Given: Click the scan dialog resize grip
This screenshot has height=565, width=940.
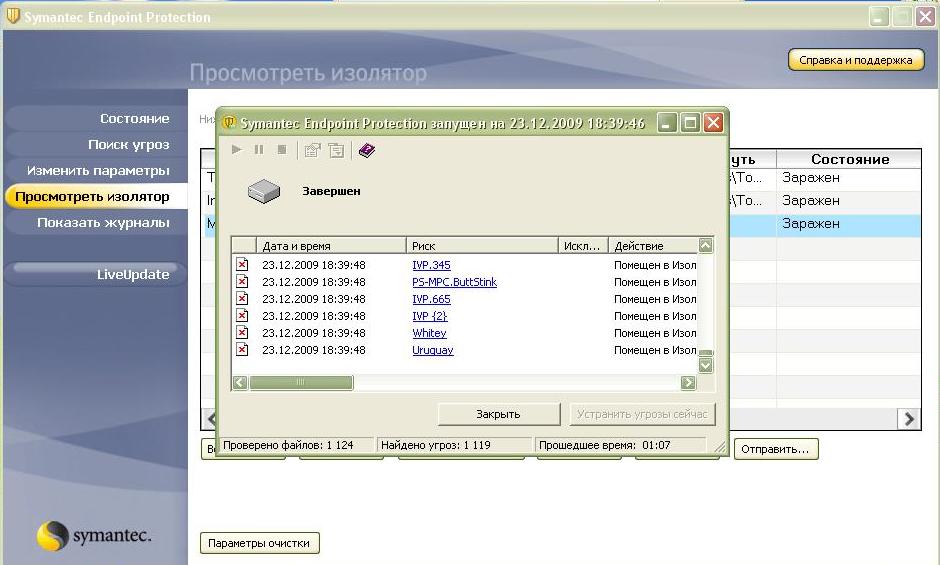Looking at the screenshot, I should pyautogui.click(x=719, y=446).
